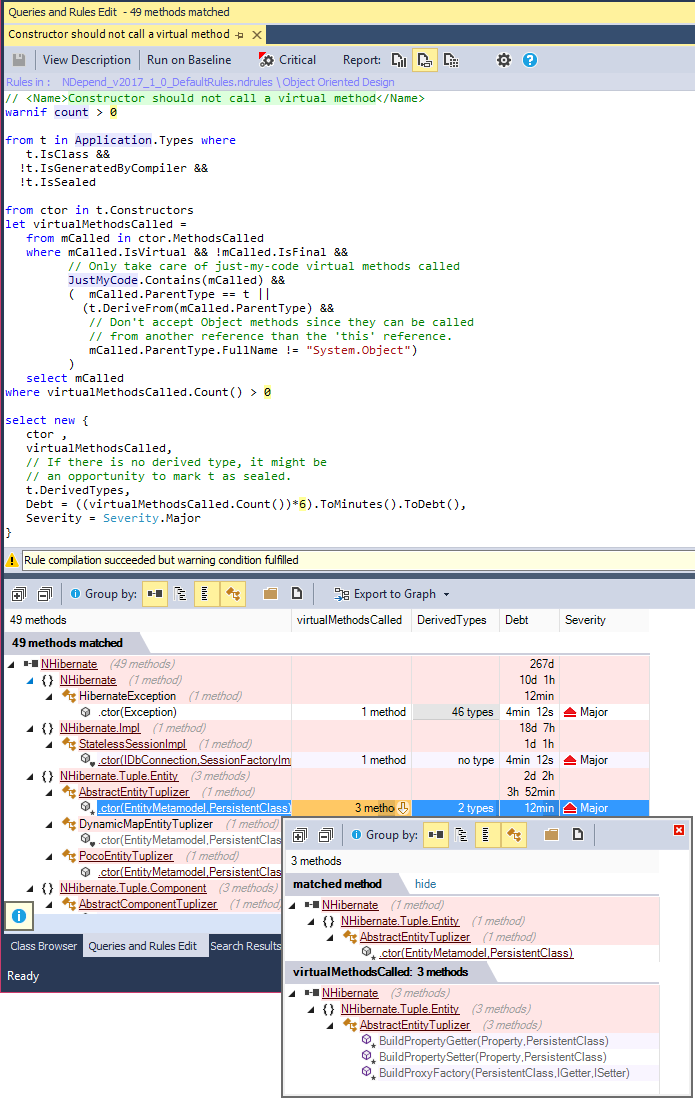
Task: Switch to the Search Results tab
Action: (x=245, y=946)
